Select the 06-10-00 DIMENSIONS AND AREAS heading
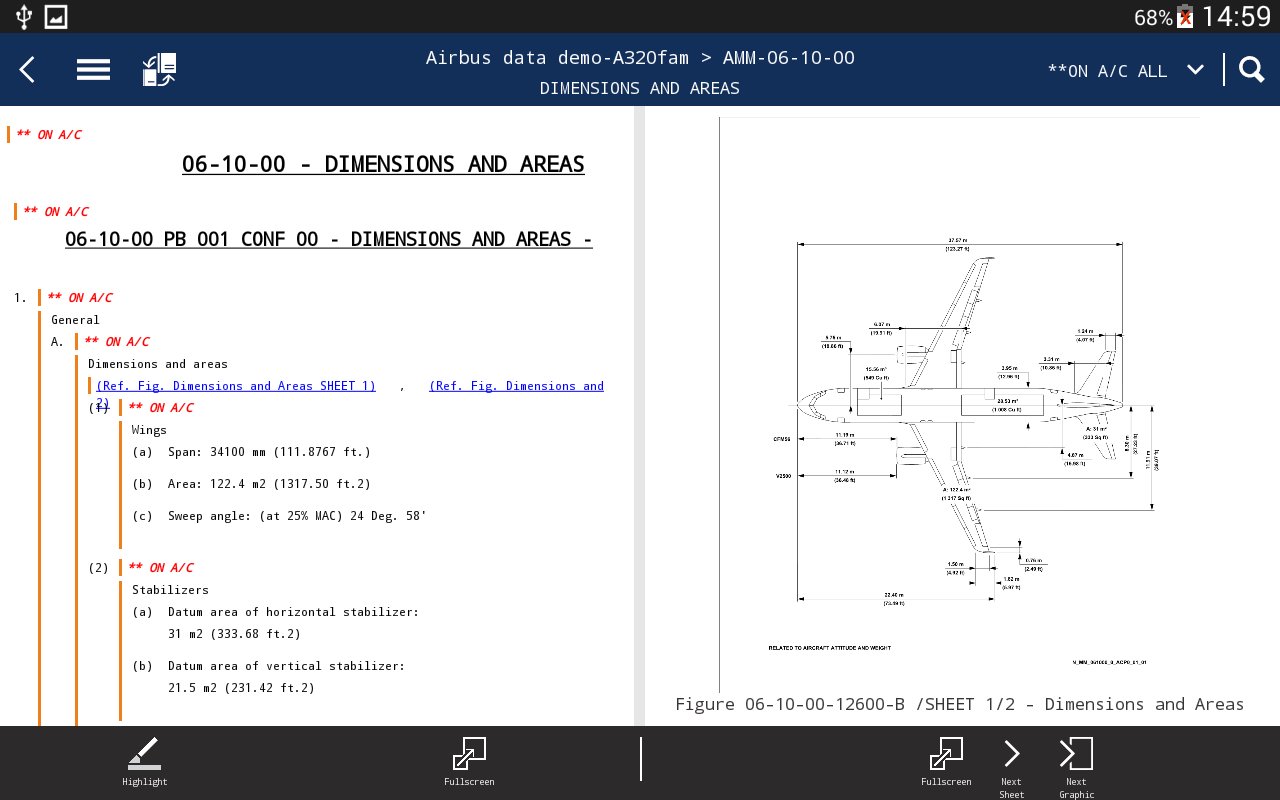The width and height of the screenshot is (1280, 800). [x=383, y=164]
